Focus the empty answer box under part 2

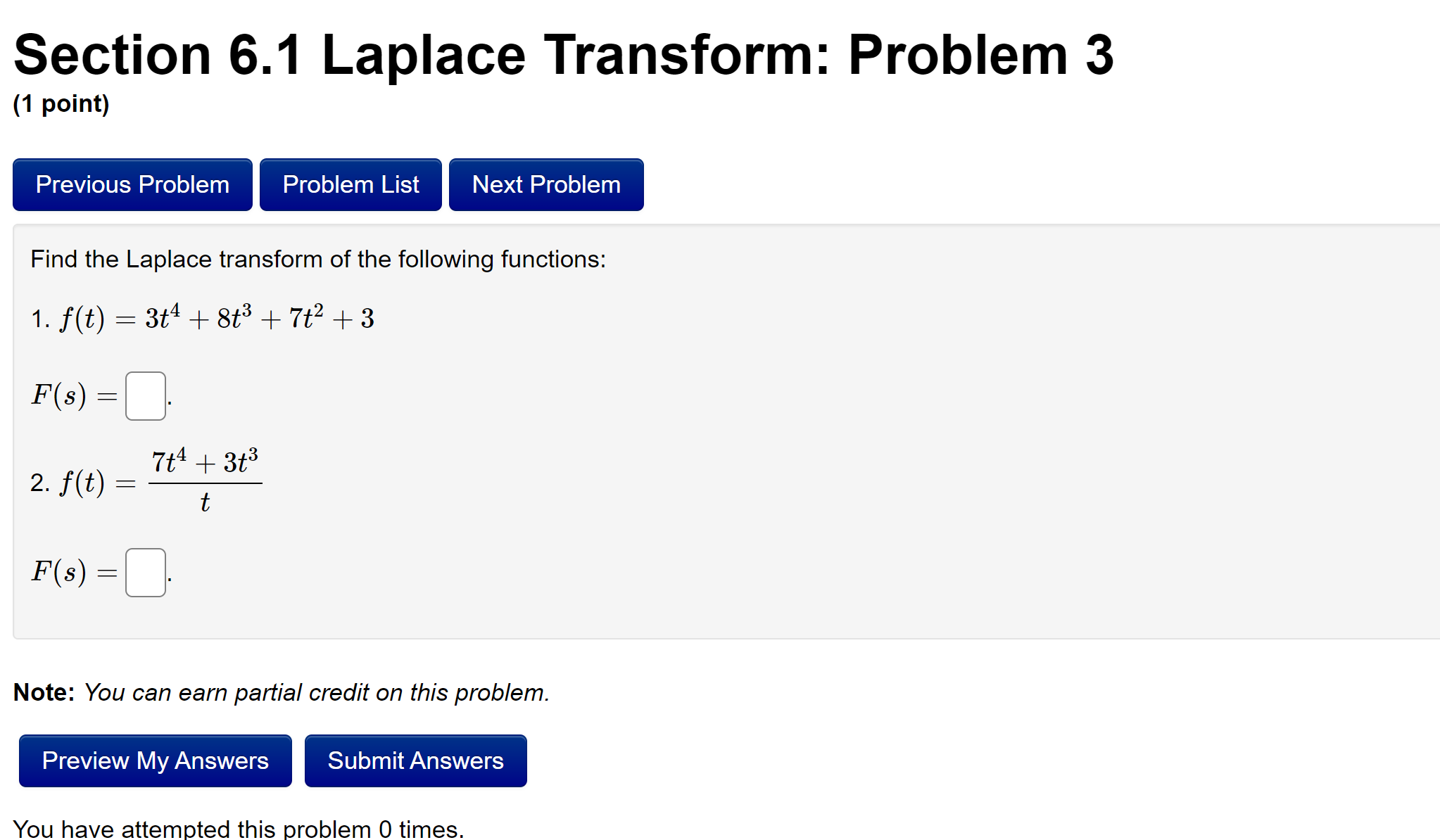[x=145, y=573]
